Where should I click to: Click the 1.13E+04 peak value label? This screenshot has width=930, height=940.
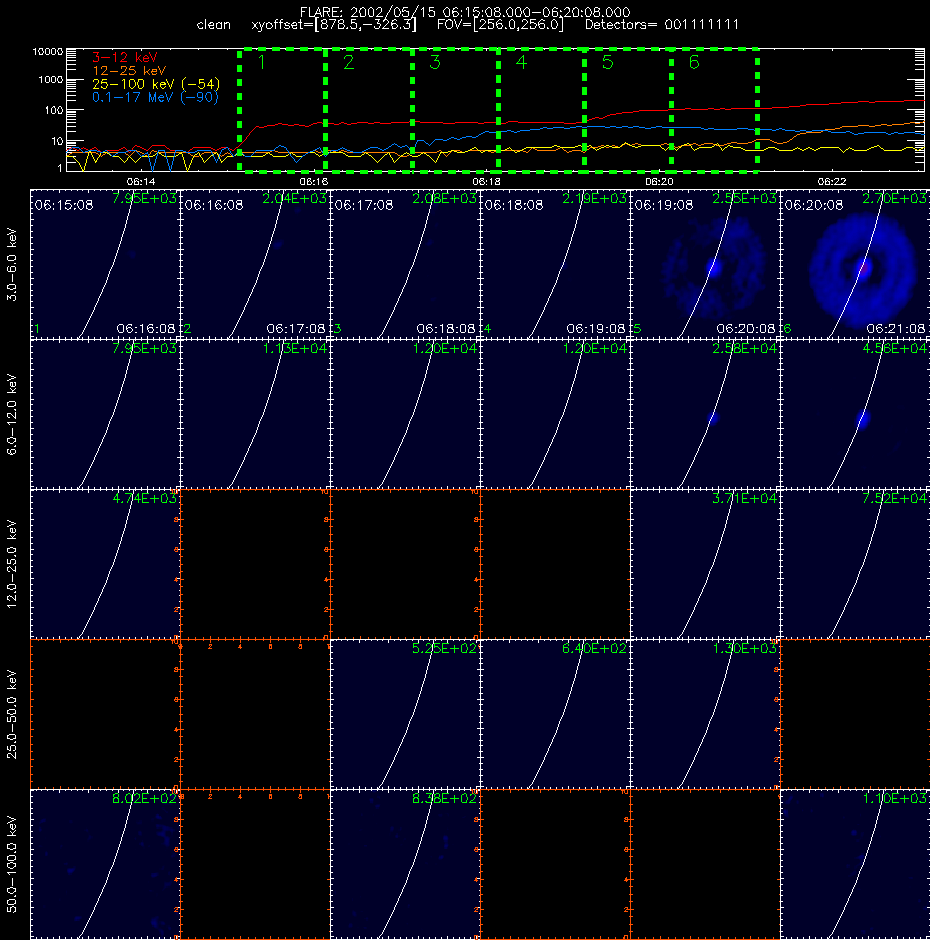click(296, 348)
